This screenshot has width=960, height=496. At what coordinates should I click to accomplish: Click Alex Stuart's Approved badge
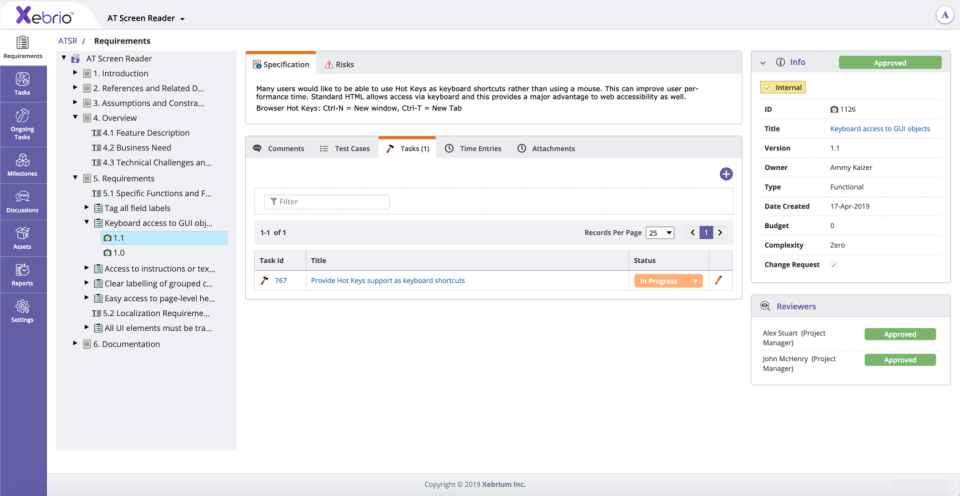pos(900,334)
